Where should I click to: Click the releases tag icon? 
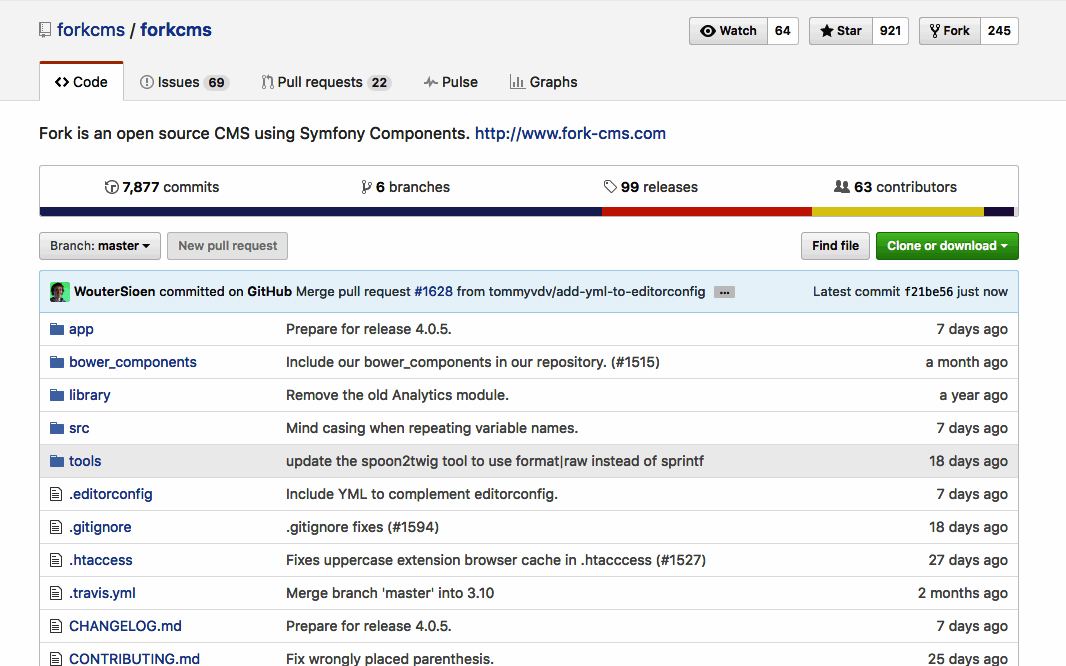(x=610, y=187)
